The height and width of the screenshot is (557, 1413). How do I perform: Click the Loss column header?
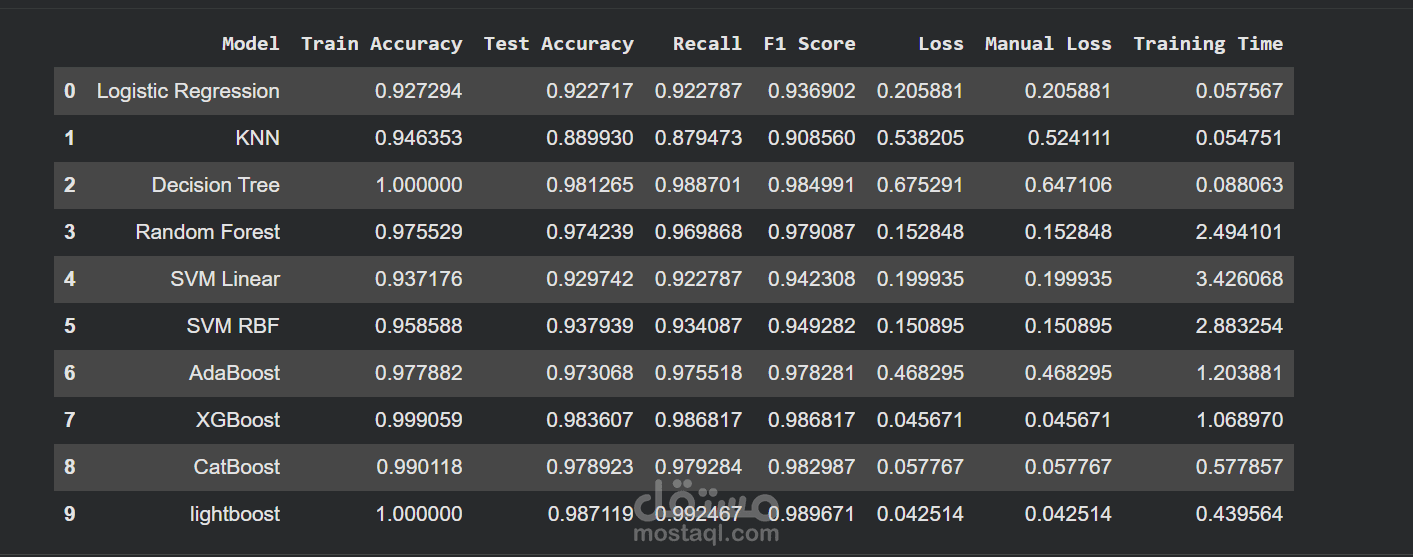(x=941, y=44)
